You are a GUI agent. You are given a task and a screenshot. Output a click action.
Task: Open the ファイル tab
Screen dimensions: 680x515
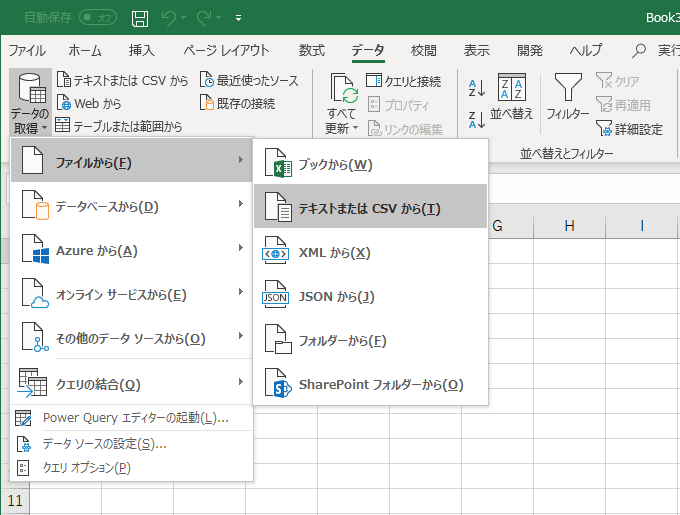(x=27, y=51)
